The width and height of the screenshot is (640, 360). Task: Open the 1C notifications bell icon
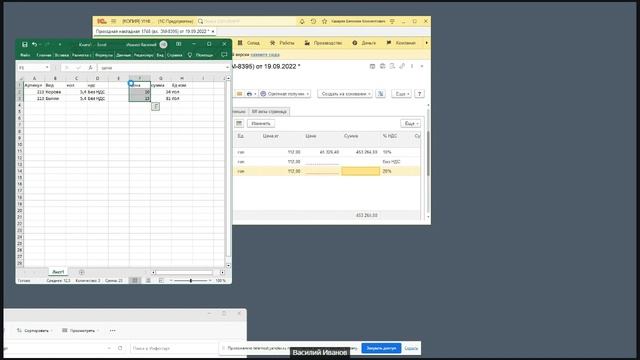point(302,21)
